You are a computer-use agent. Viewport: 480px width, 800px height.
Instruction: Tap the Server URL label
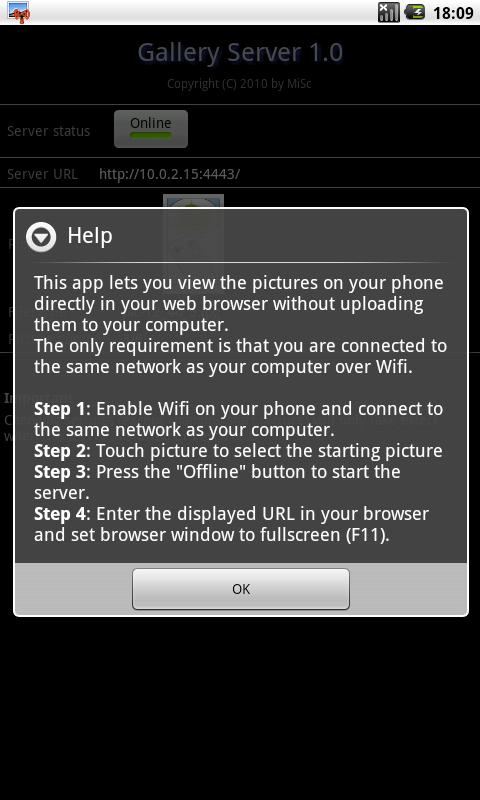click(x=42, y=174)
